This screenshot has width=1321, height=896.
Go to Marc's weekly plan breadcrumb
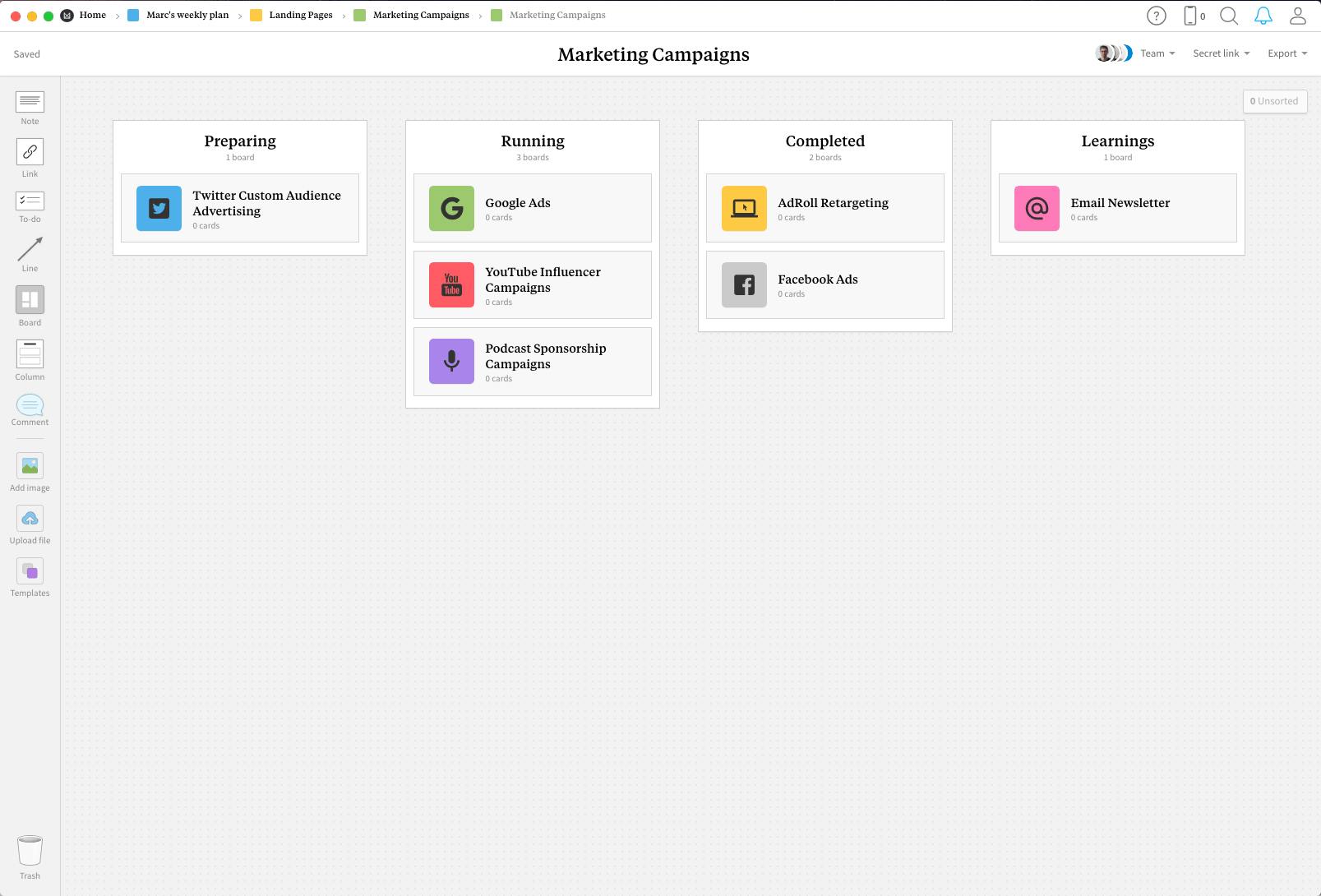[187, 15]
